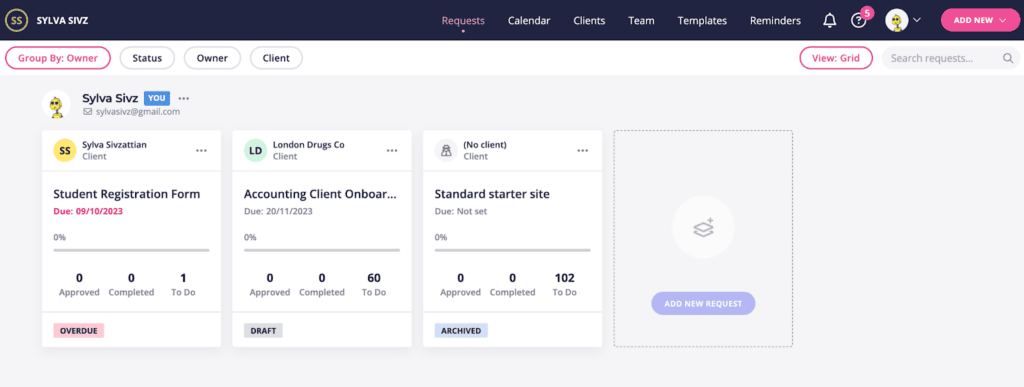The height and width of the screenshot is (387, 1024).
Task: Click the Sylva Sivz owner name heading
Action: point(110,98)
